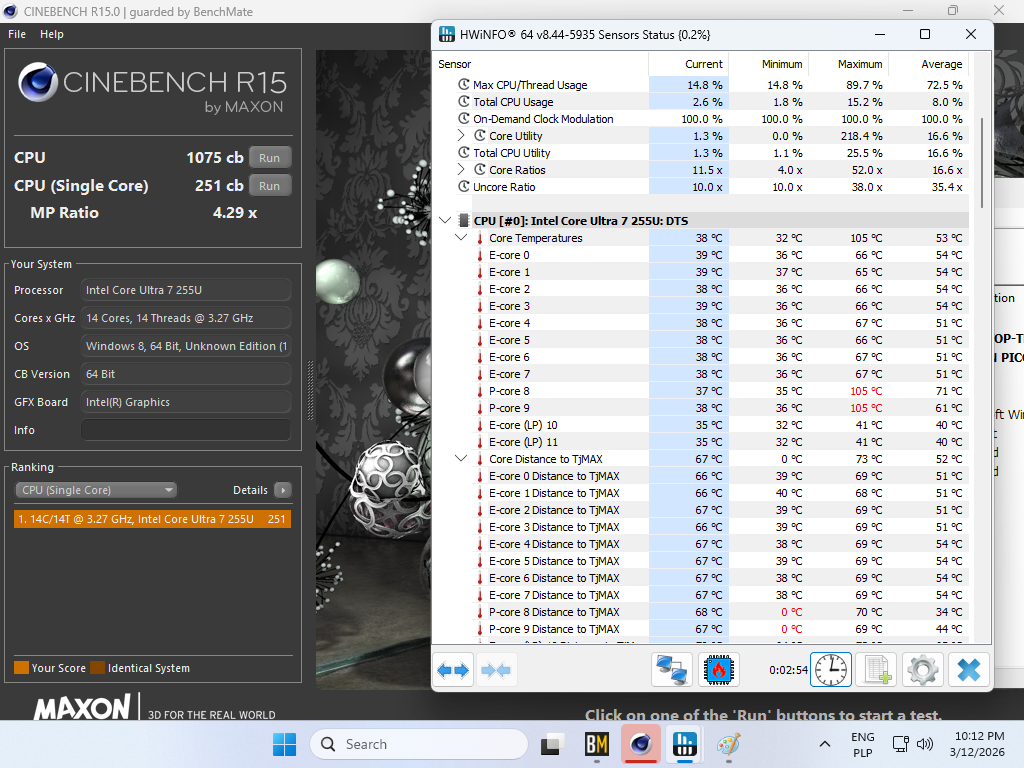This screenshot has height=768, width=1024.
Task: Open BenchMate from the taskbar
Action: (597, 744)
